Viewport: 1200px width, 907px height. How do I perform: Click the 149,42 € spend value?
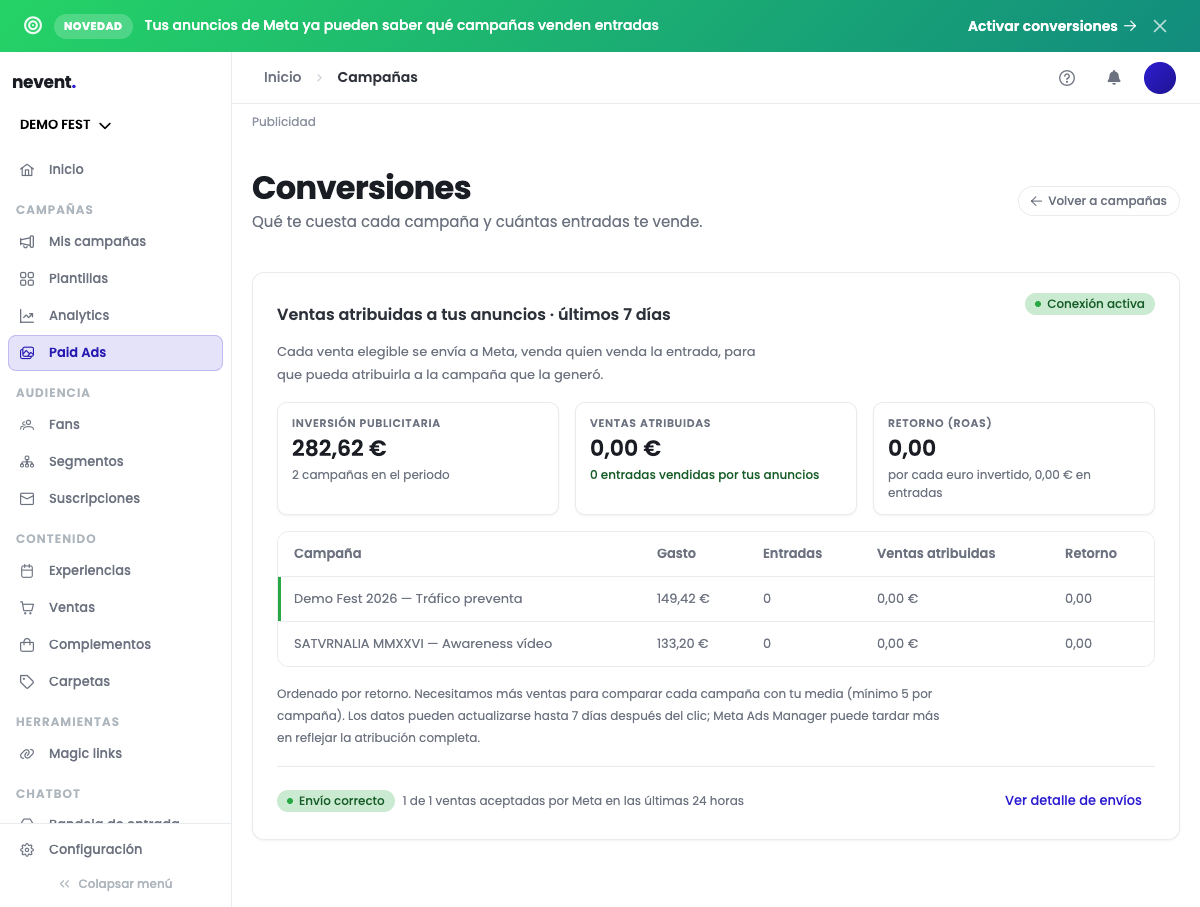683,599
